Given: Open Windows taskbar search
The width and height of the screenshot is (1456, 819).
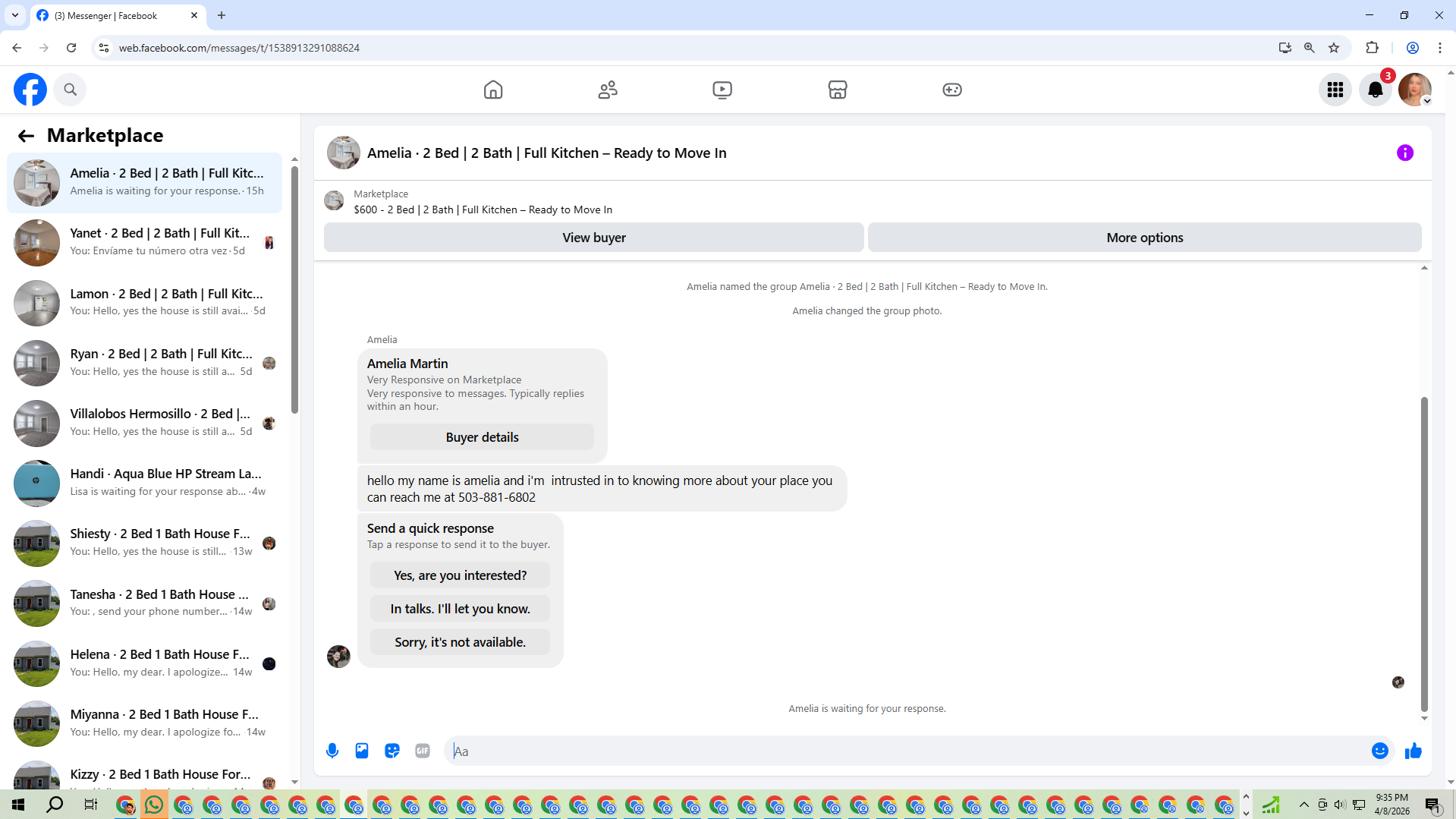Looking at the screenshot, I should 55,805.
